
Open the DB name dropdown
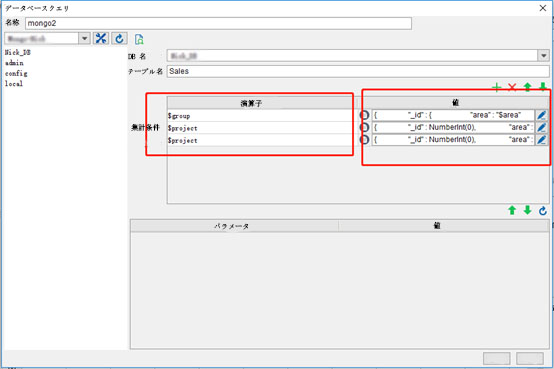point(543,56)
